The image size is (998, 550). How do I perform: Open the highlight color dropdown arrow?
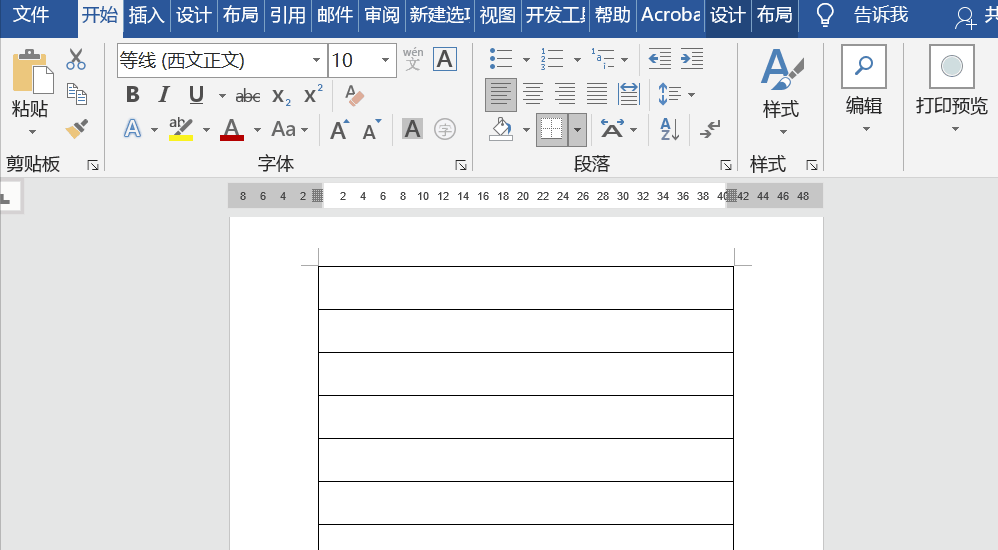pyautogui.click(x=206, y=130)
